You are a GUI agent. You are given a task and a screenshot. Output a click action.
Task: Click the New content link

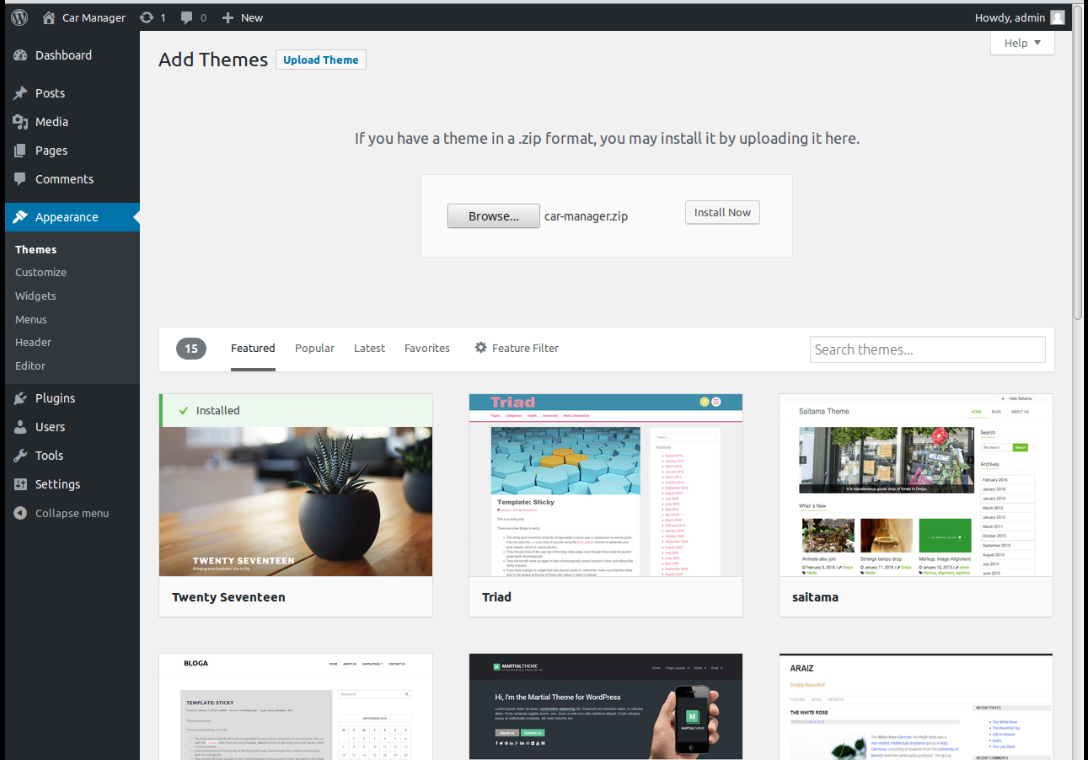[252, 17]
